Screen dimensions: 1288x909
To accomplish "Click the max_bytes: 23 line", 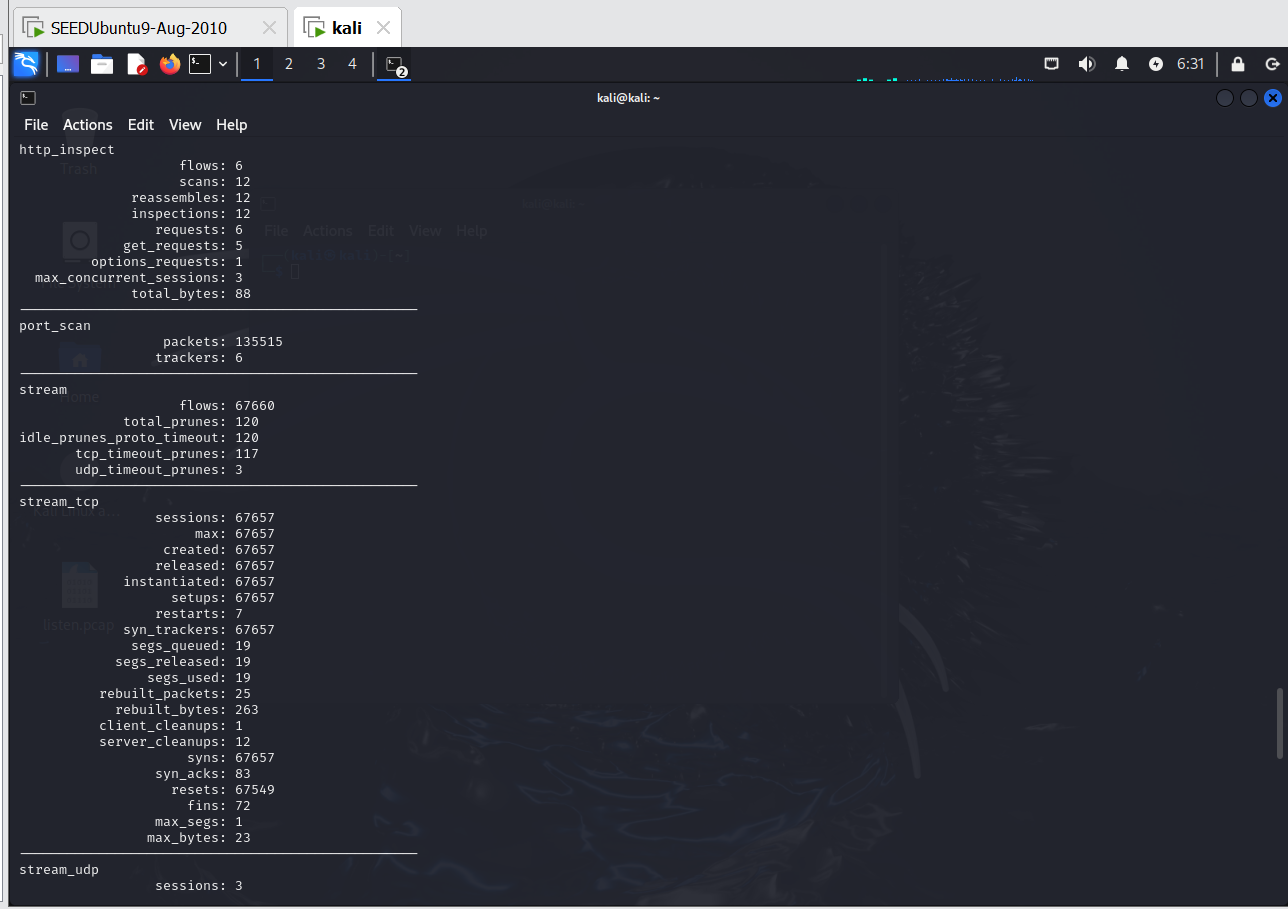I will click(199, 838).
